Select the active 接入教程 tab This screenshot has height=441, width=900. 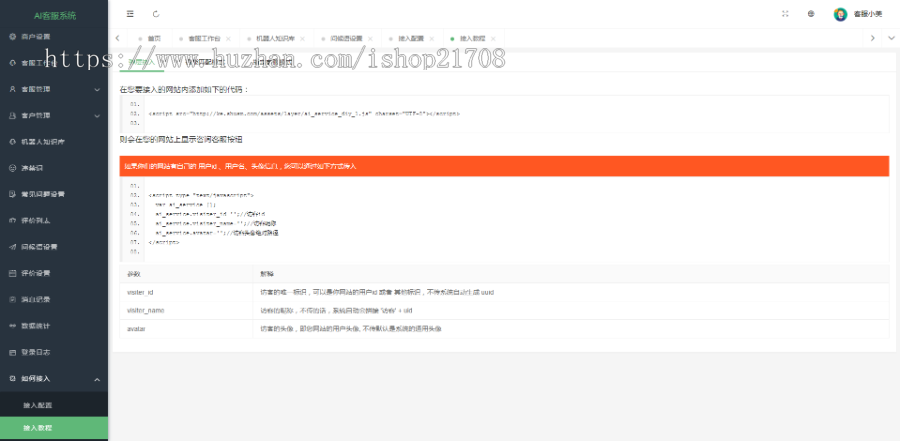[x=473, y=38]
